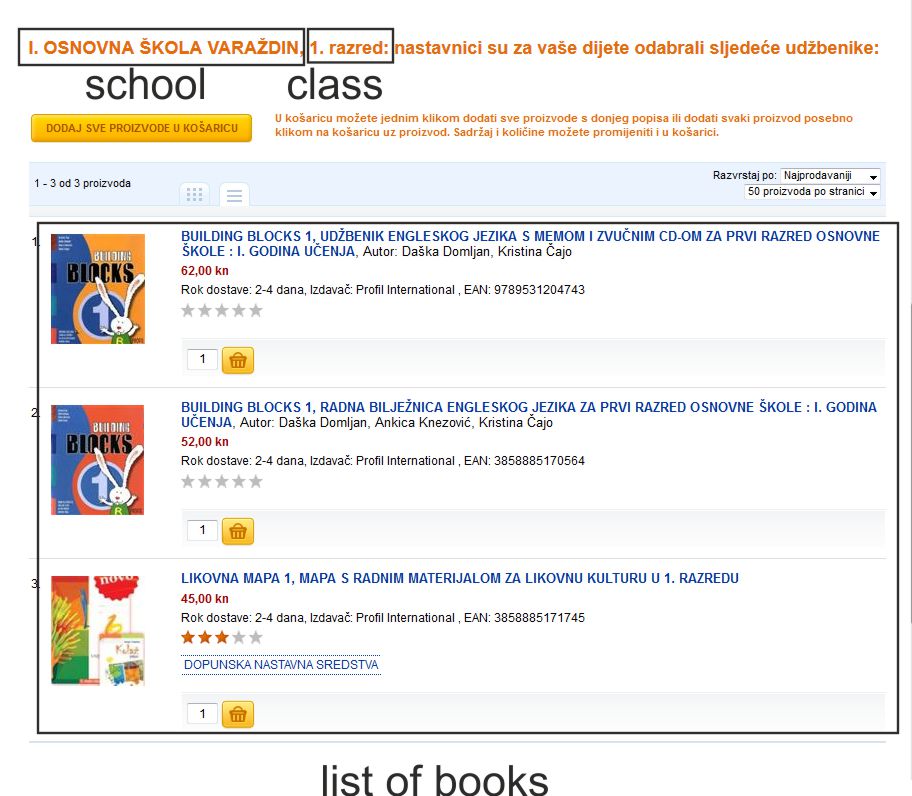This screenshot has width=912, height=796.
Task: Add Building Blocks 1 udžbenik to cart
Action: click(238, 360)
